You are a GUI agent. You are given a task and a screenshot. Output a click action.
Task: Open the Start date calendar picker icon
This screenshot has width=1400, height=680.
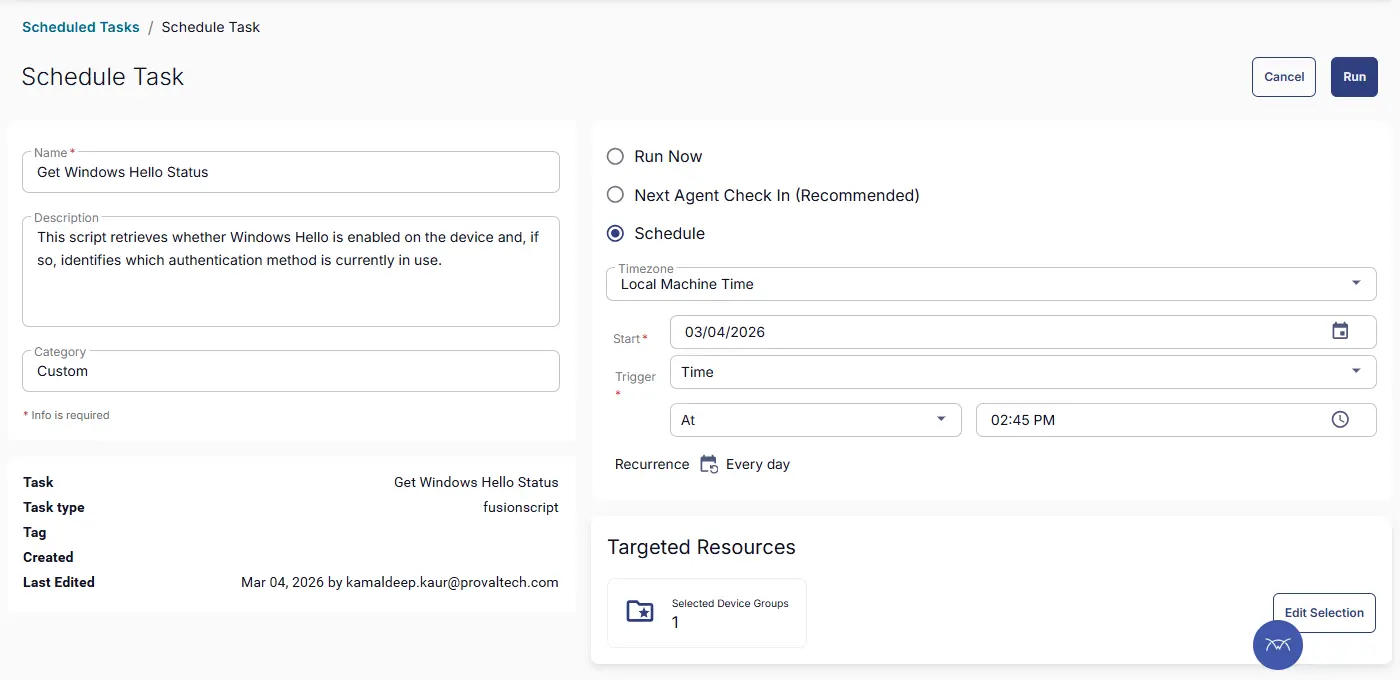1340,331
